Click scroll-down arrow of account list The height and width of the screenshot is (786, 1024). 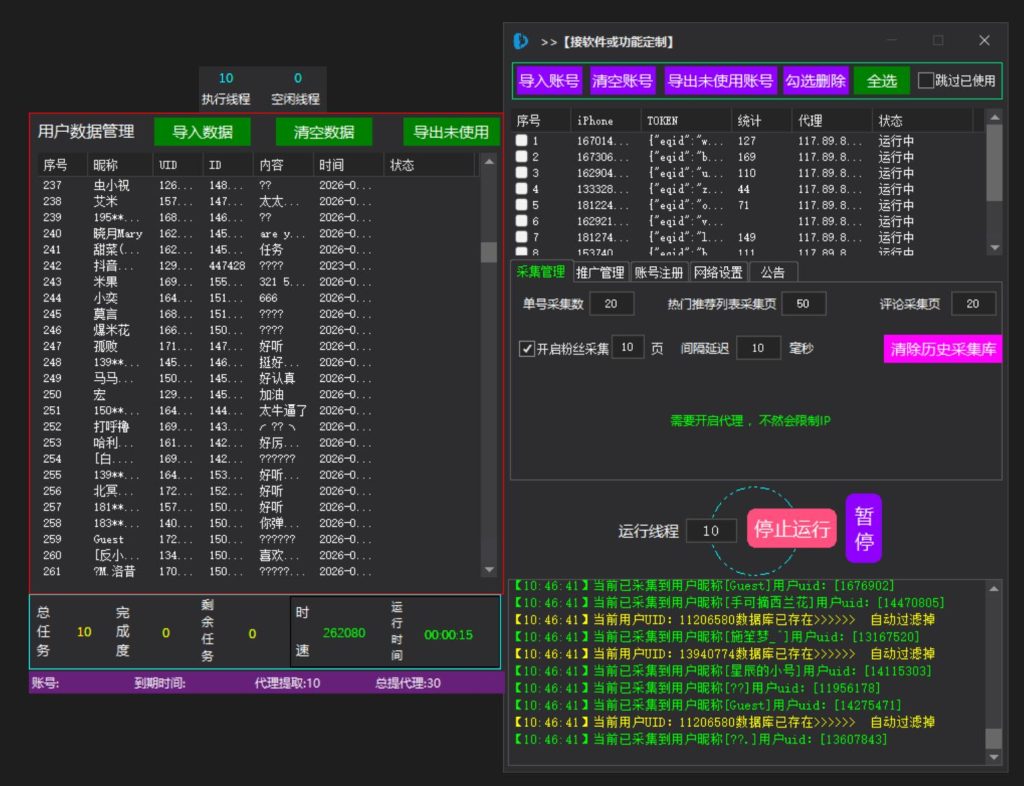pyautogui.click(x=994, y=247)
